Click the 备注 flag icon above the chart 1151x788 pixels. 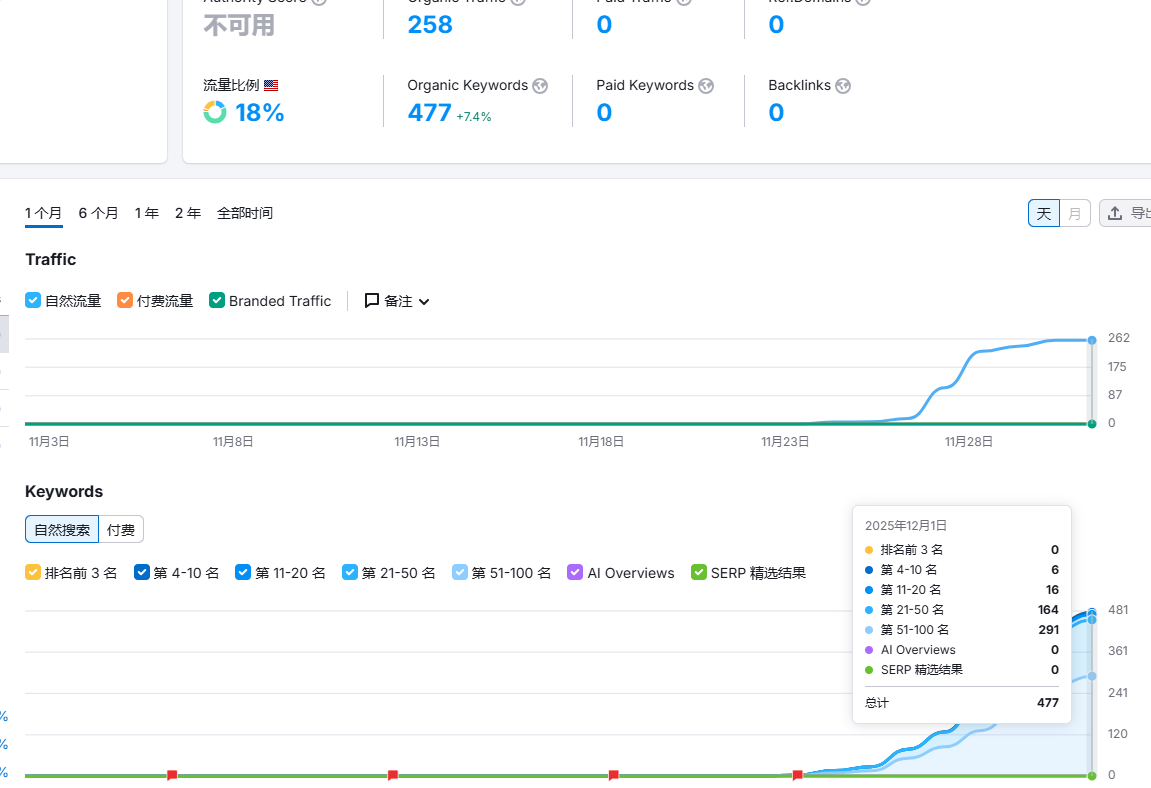tap(370, 300)
